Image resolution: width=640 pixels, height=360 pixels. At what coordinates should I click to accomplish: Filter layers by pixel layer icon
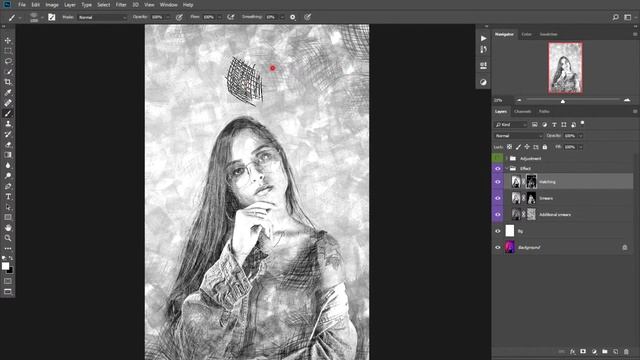(x=534, y=124)
